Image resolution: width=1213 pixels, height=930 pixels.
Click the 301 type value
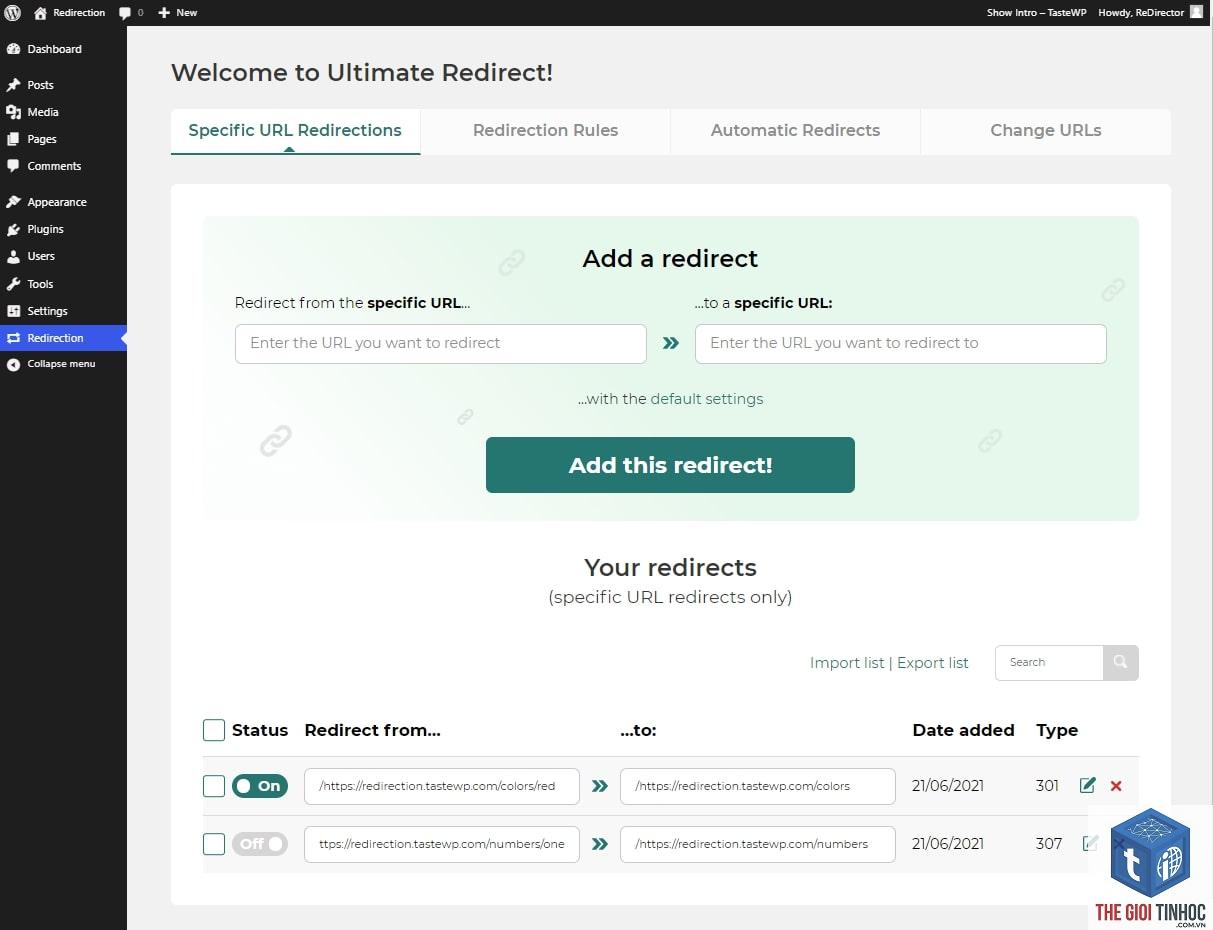coord(1047,786)
